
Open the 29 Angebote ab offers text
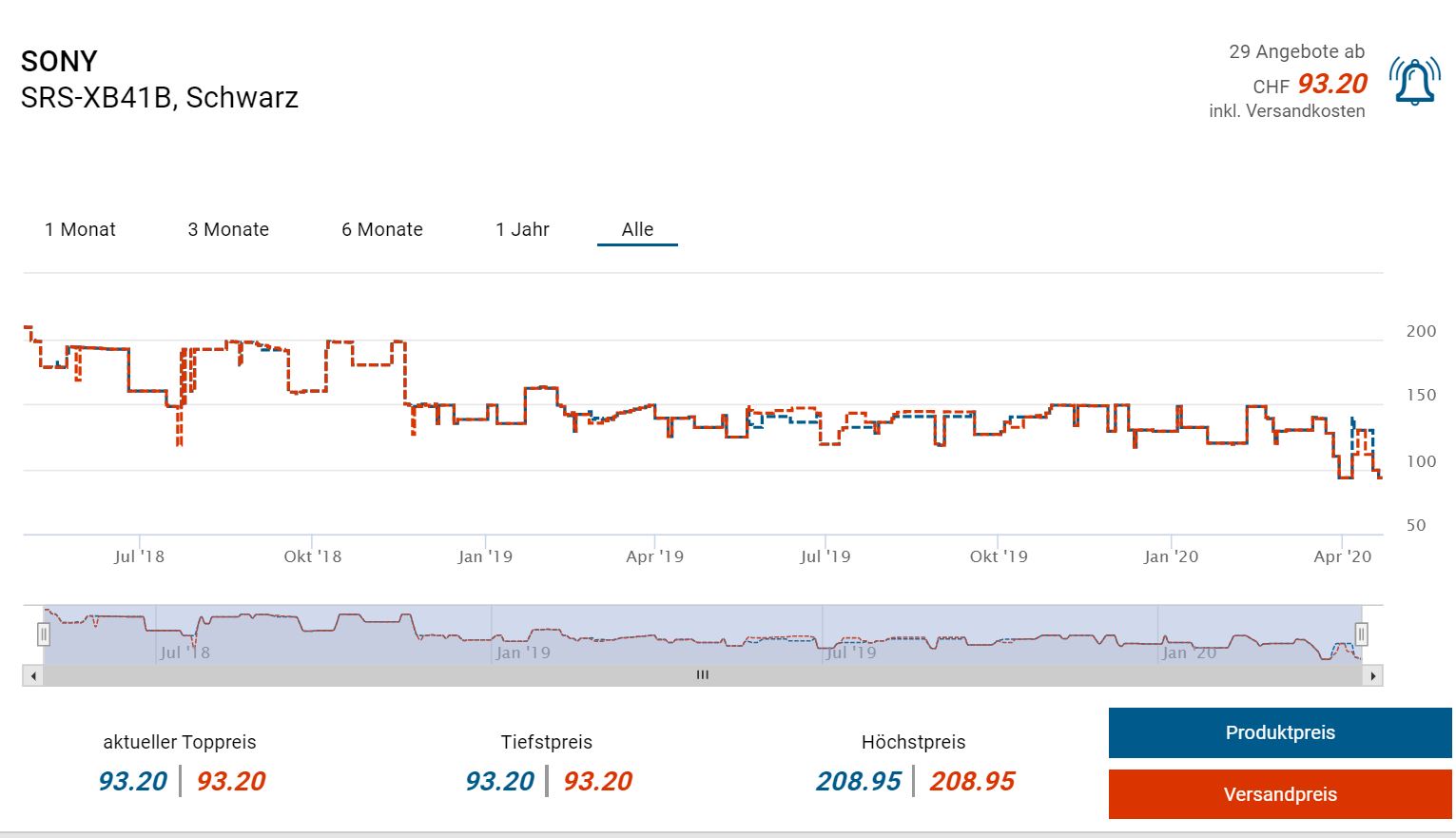tap(1296, 52)
